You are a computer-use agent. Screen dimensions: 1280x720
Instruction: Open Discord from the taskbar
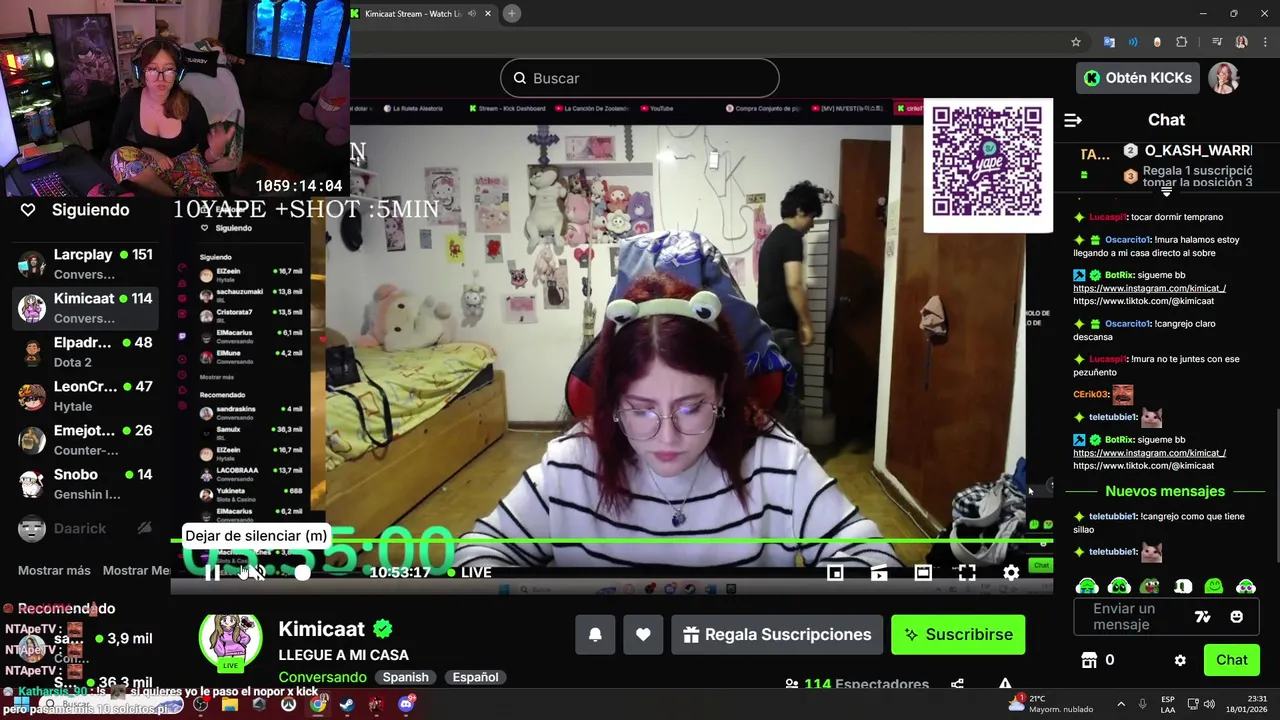[406, 704]
